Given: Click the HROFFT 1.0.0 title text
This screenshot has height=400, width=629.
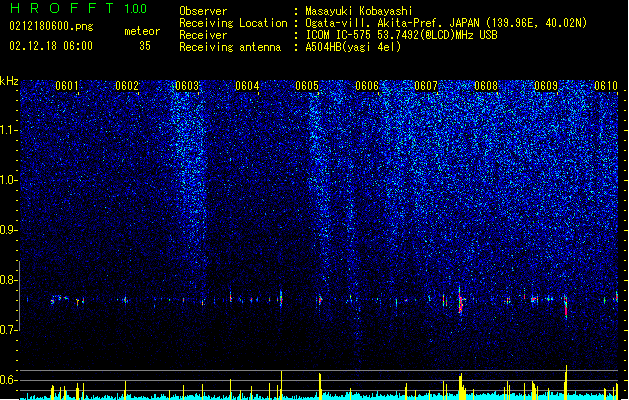Looking at the screenshot, I should (79, 8).
